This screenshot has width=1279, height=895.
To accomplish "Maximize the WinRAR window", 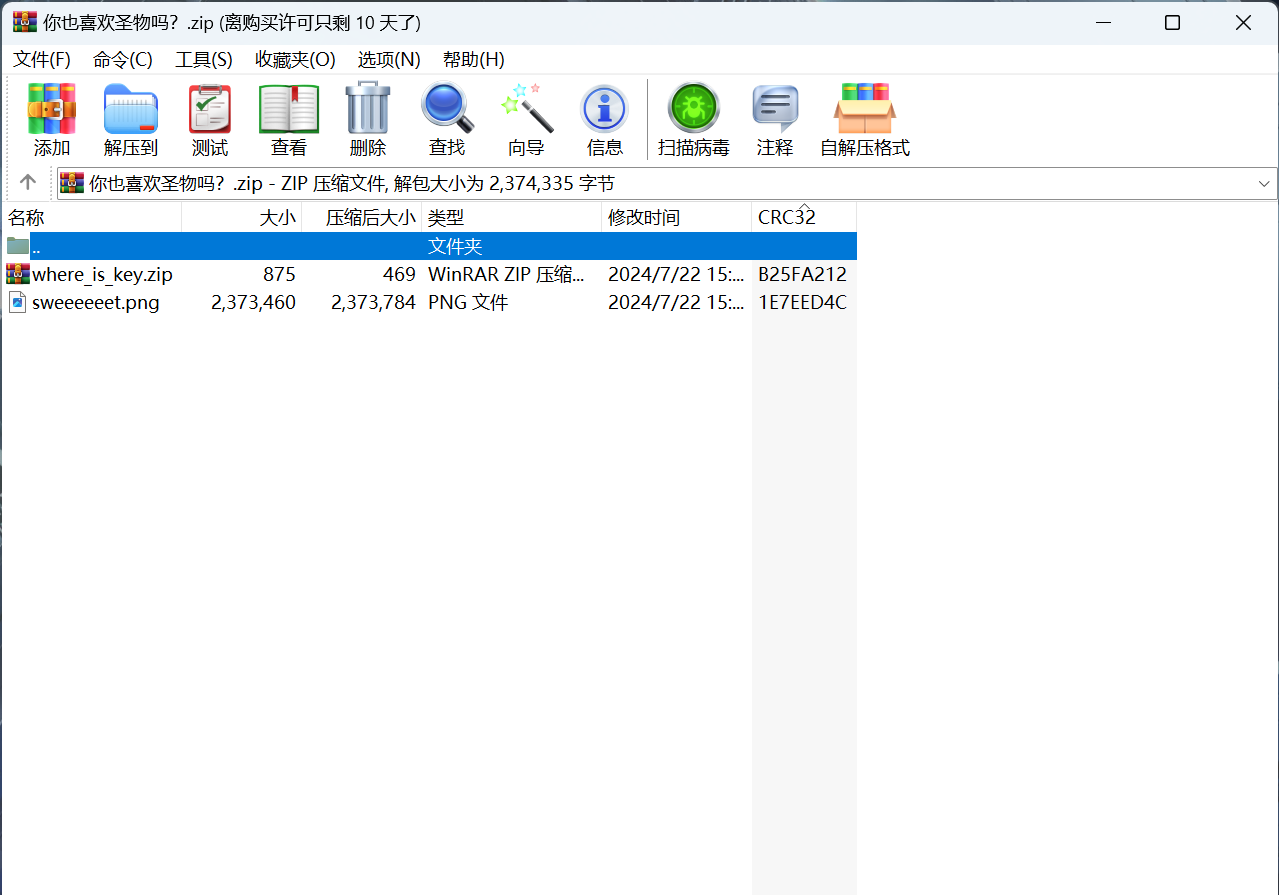I will pos(1173,22).
